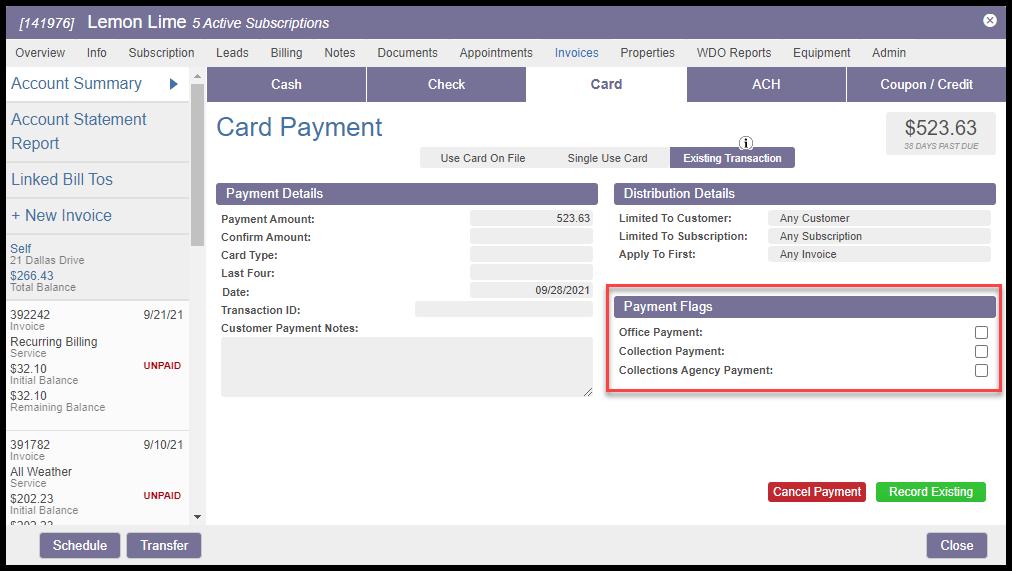Open the + New Invoice link
The width and height of the screenshot is (1012, 571).
61,215
